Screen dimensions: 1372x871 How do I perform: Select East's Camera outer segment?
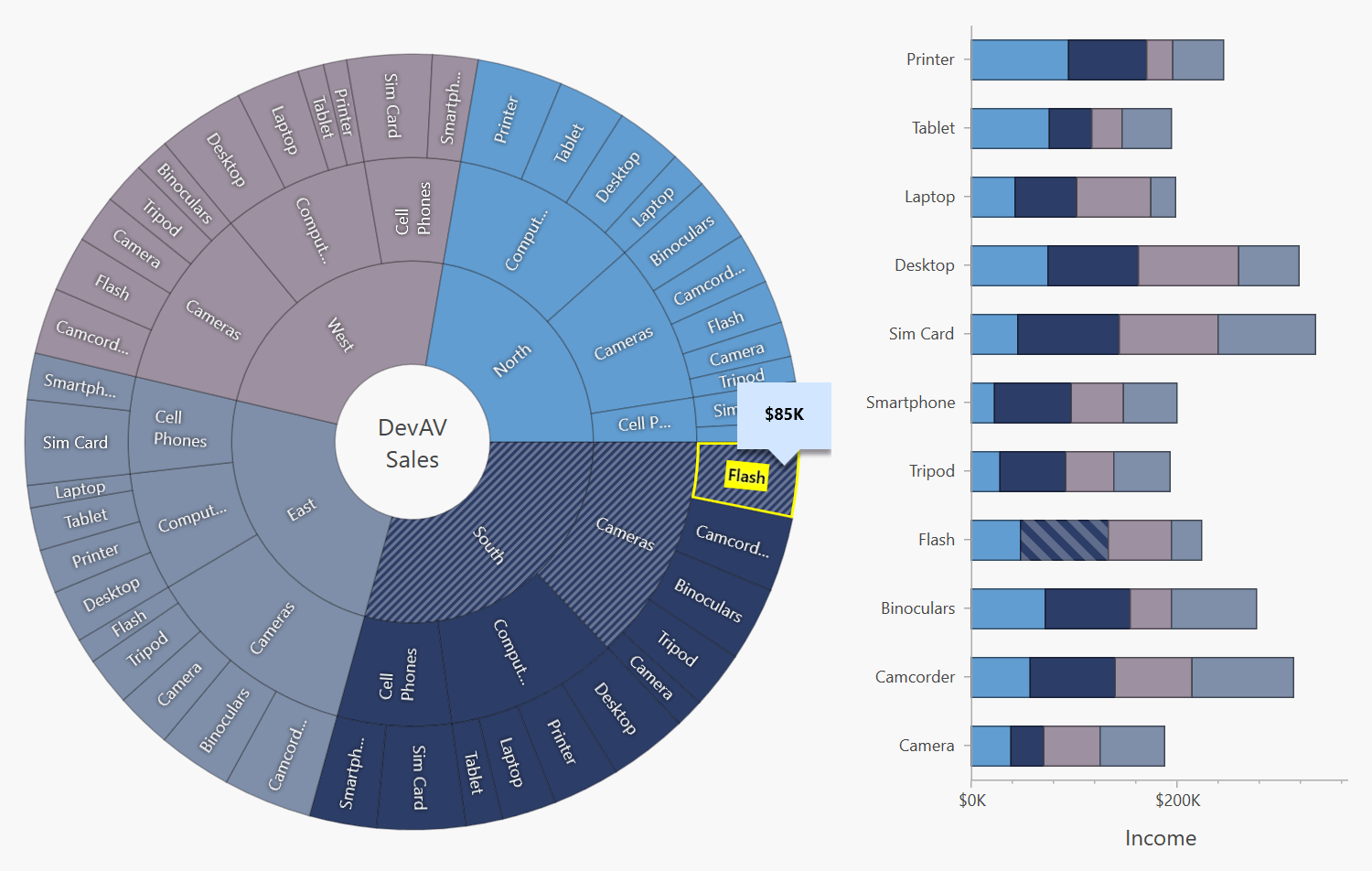click(x=179, y=684)
